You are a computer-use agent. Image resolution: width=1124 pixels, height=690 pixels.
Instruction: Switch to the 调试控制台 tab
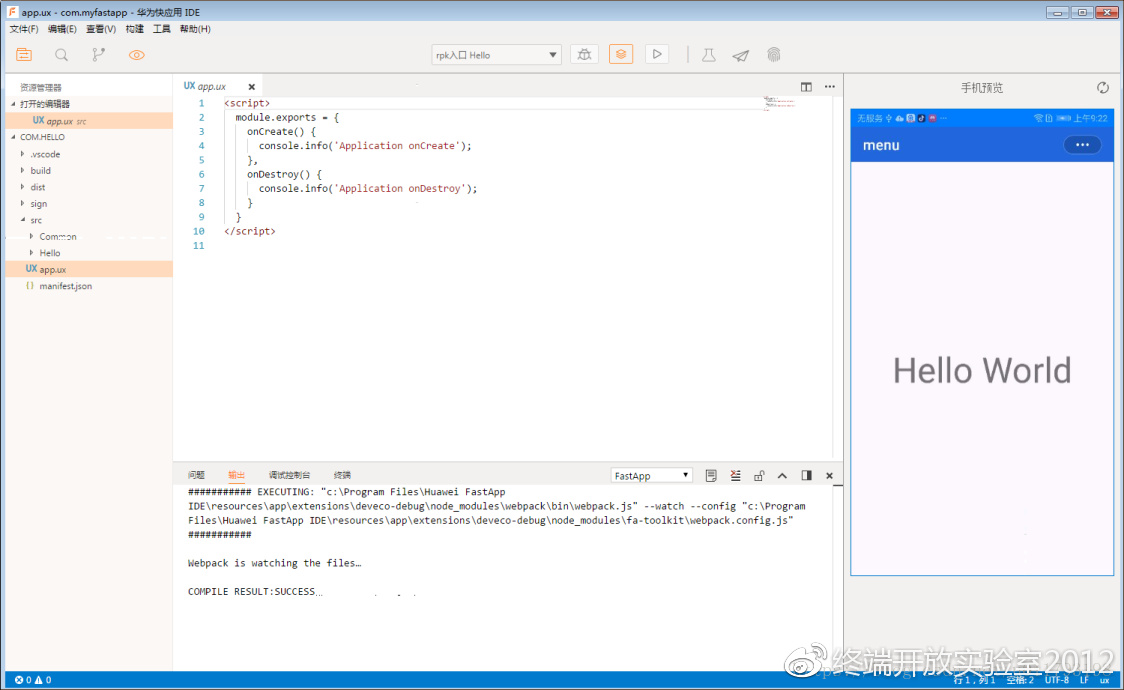click(x=289, y=475)
